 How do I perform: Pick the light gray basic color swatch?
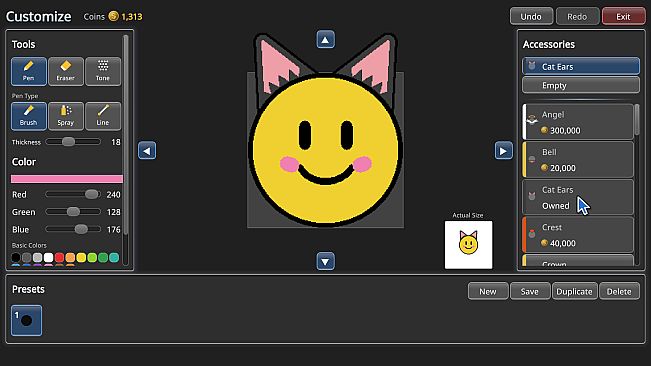click(37, 258)
